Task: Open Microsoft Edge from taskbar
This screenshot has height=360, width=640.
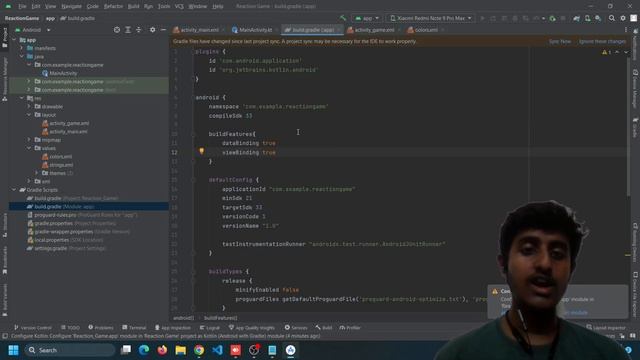Action: pos(144,350)
